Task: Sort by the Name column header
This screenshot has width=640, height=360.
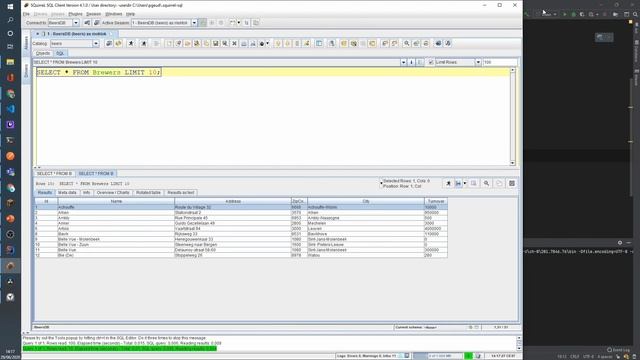Action: pyautogui.click(x=116, y=201)
